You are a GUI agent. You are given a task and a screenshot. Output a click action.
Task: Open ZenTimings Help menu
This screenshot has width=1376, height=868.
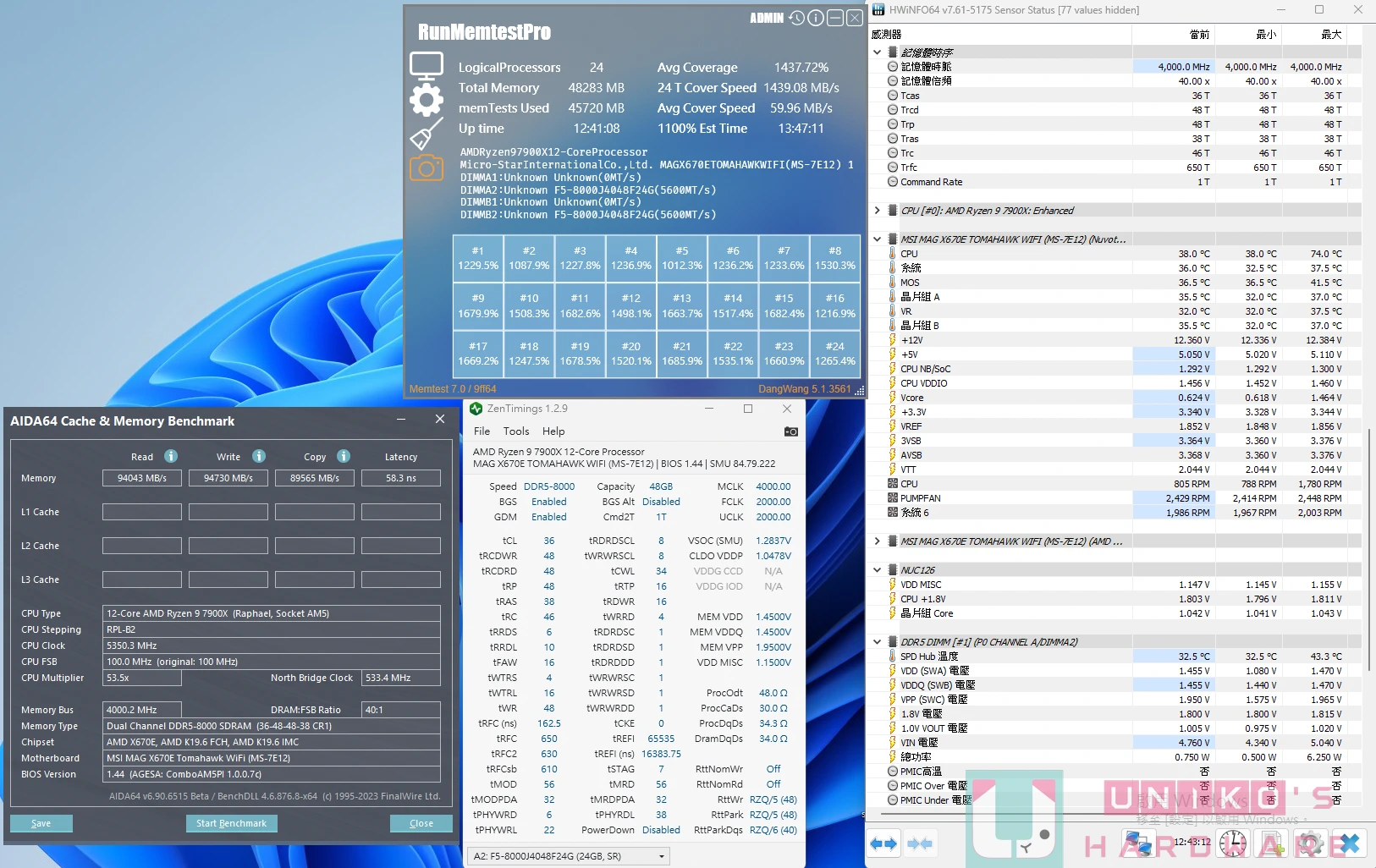point(553,431)
